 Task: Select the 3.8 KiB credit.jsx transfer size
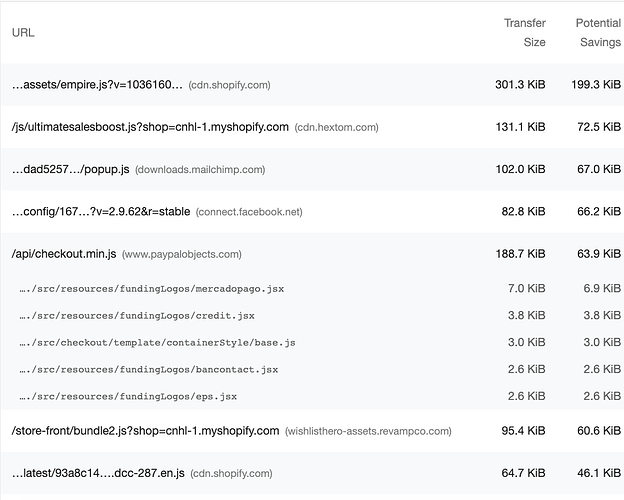526,315
